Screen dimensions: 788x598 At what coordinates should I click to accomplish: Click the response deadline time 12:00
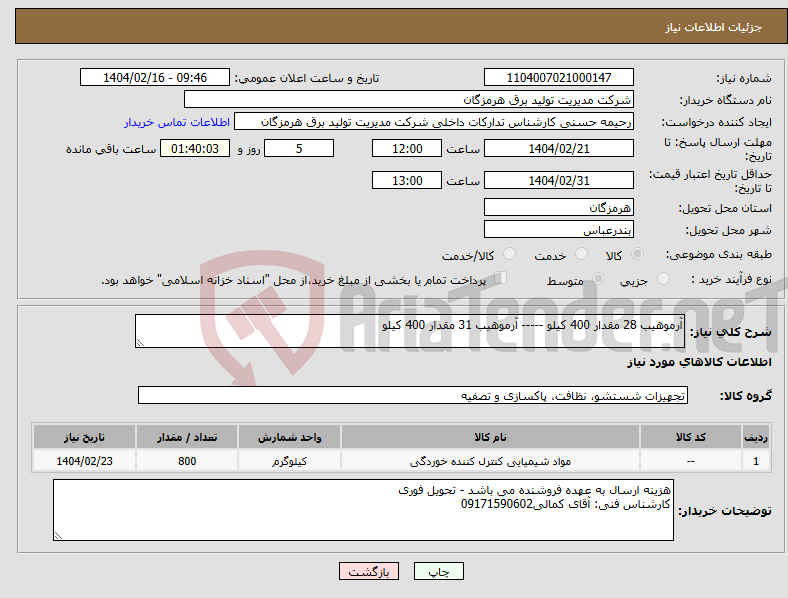click(x=407, y=148)
